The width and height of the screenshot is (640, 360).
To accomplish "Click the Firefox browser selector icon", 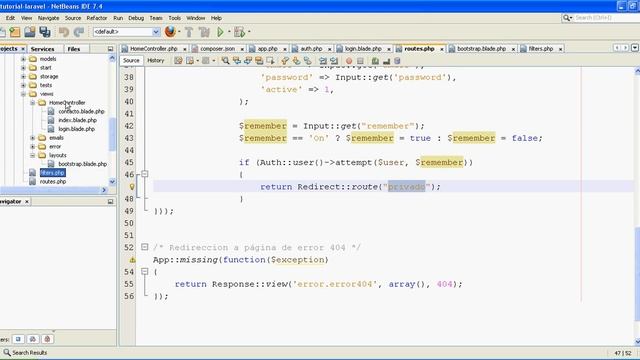I will coord(170,31).
